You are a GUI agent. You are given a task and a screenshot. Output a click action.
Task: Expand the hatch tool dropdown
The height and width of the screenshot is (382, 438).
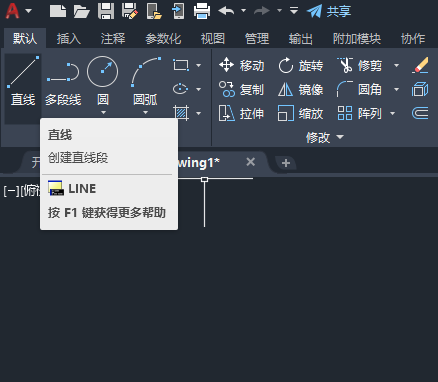coord(198,113)
